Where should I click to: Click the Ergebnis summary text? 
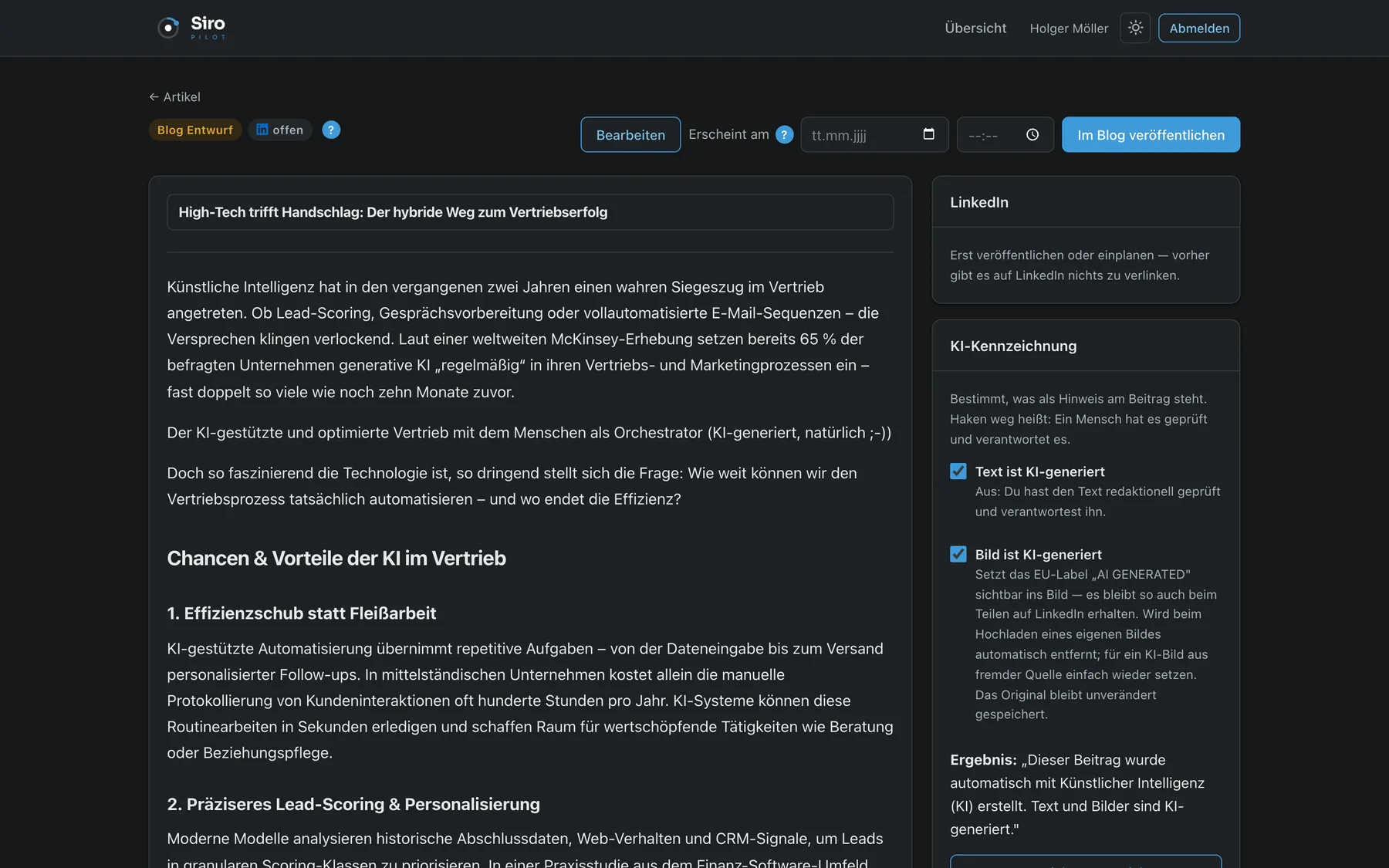point(1077,795)
